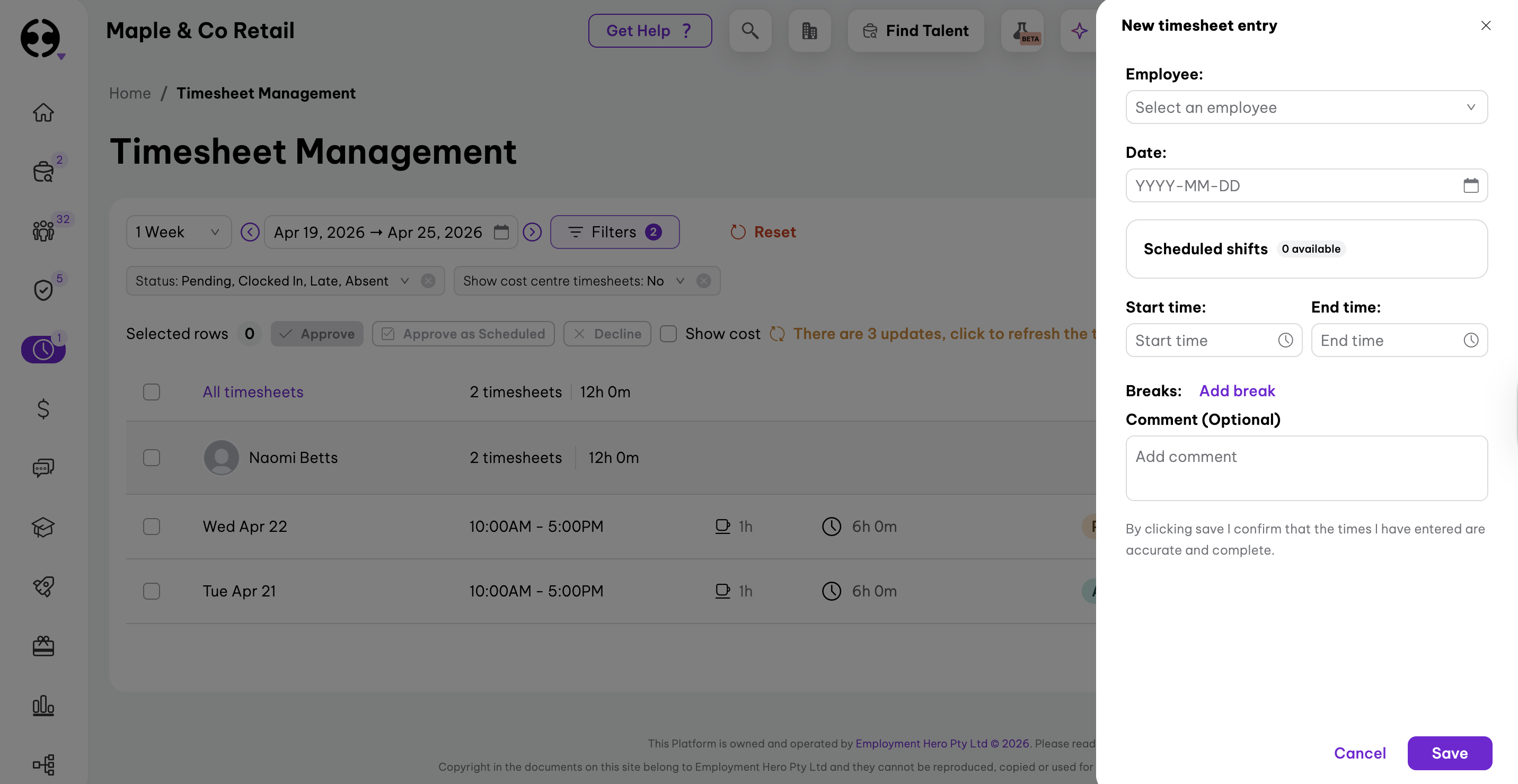Open the calendar picker in Date field
1518x784 pixels.
click(x=1470, y=185)
